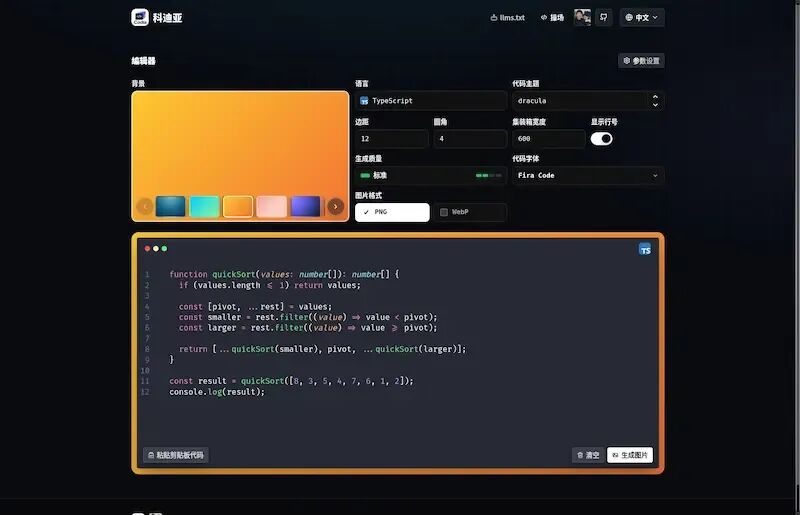Open the GitHub repository icon in header

click(x=604, y=17)
